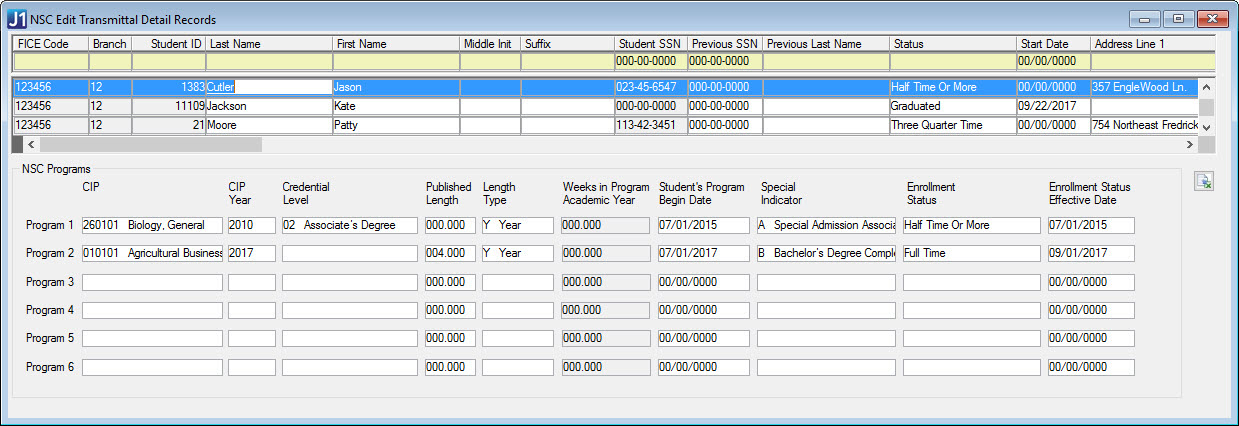Select the Patty Moore row's Last Name cell
This screenshot has height=426, width=1239.
(x=268, y=125)
